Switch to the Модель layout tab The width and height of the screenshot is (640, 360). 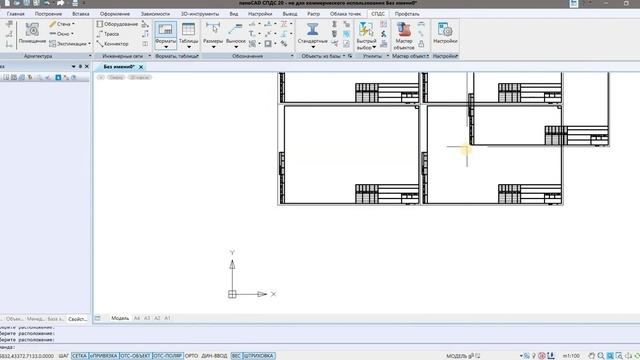pos(120,318)
